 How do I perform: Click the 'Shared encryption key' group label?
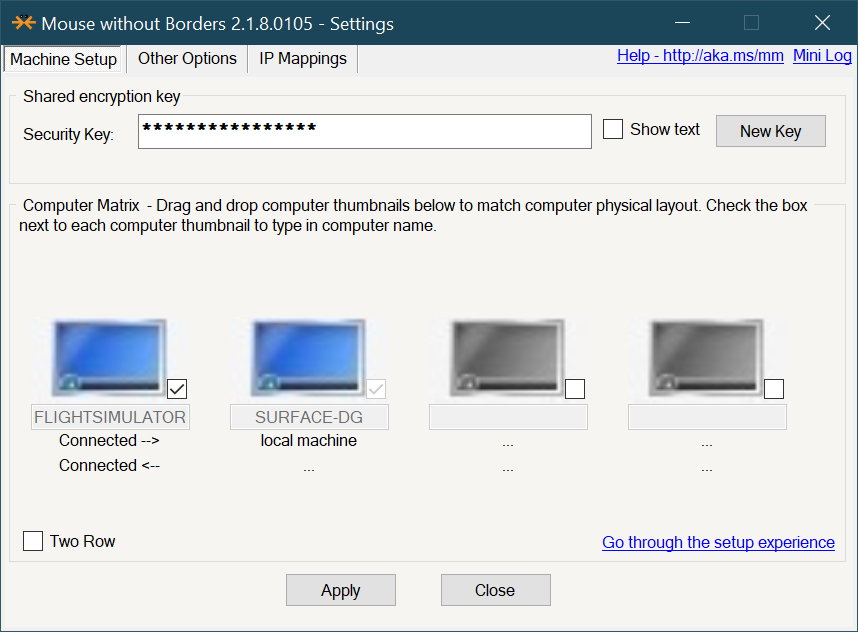click(101, 96)
